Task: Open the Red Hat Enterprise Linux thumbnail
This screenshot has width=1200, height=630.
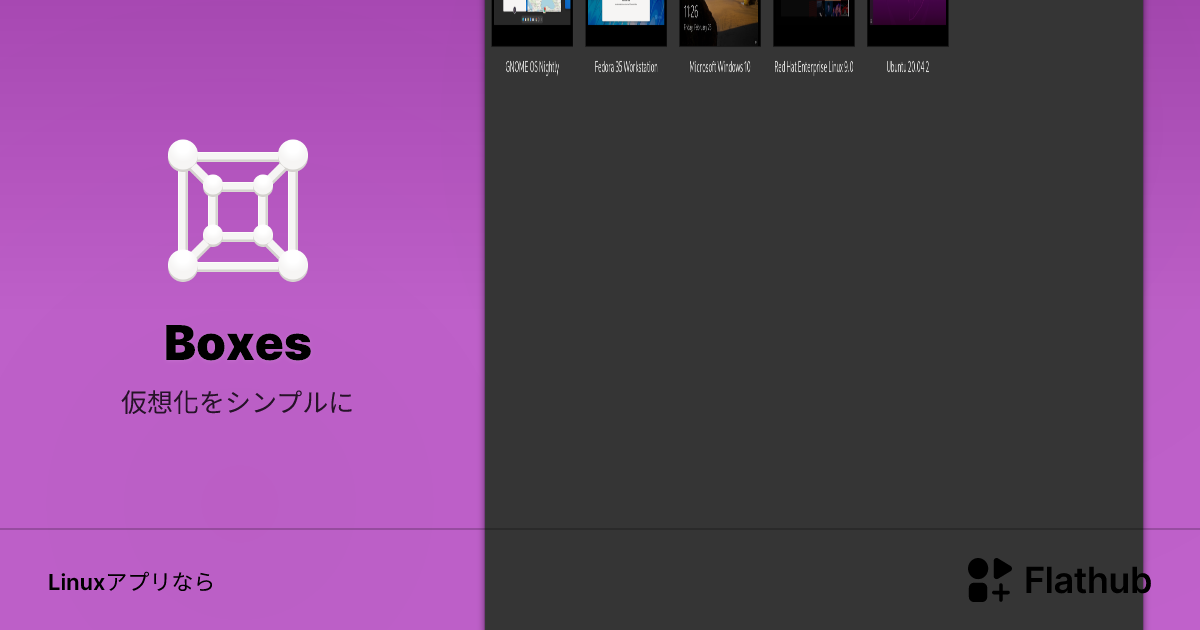Action: pyautogui.click(x=814, y=22)
